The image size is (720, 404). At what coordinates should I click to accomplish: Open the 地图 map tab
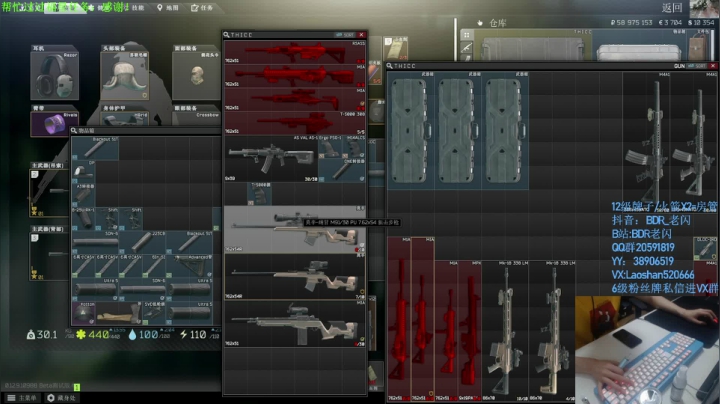[x=168, y=8]
